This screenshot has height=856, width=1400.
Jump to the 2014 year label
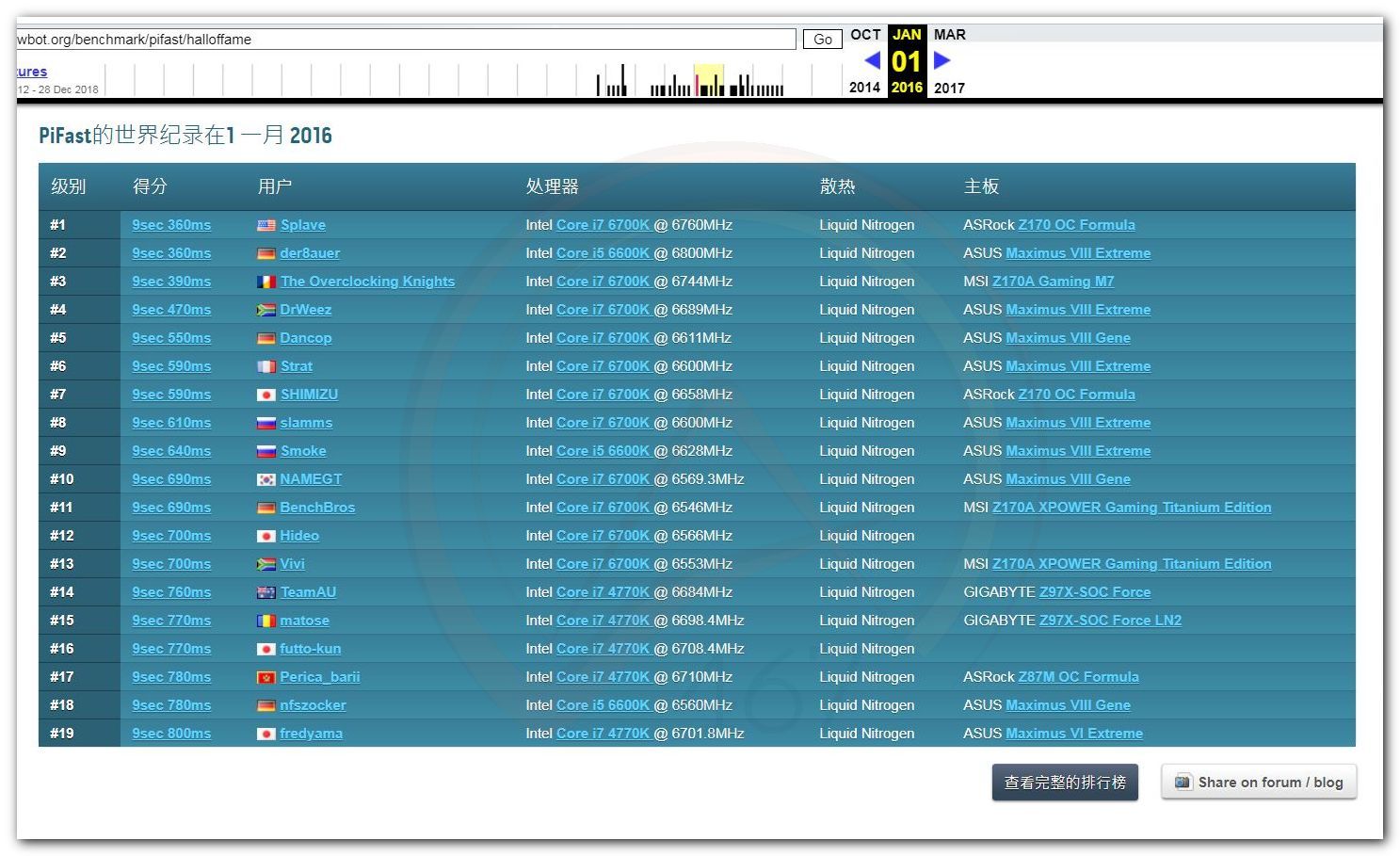[864, 88]
